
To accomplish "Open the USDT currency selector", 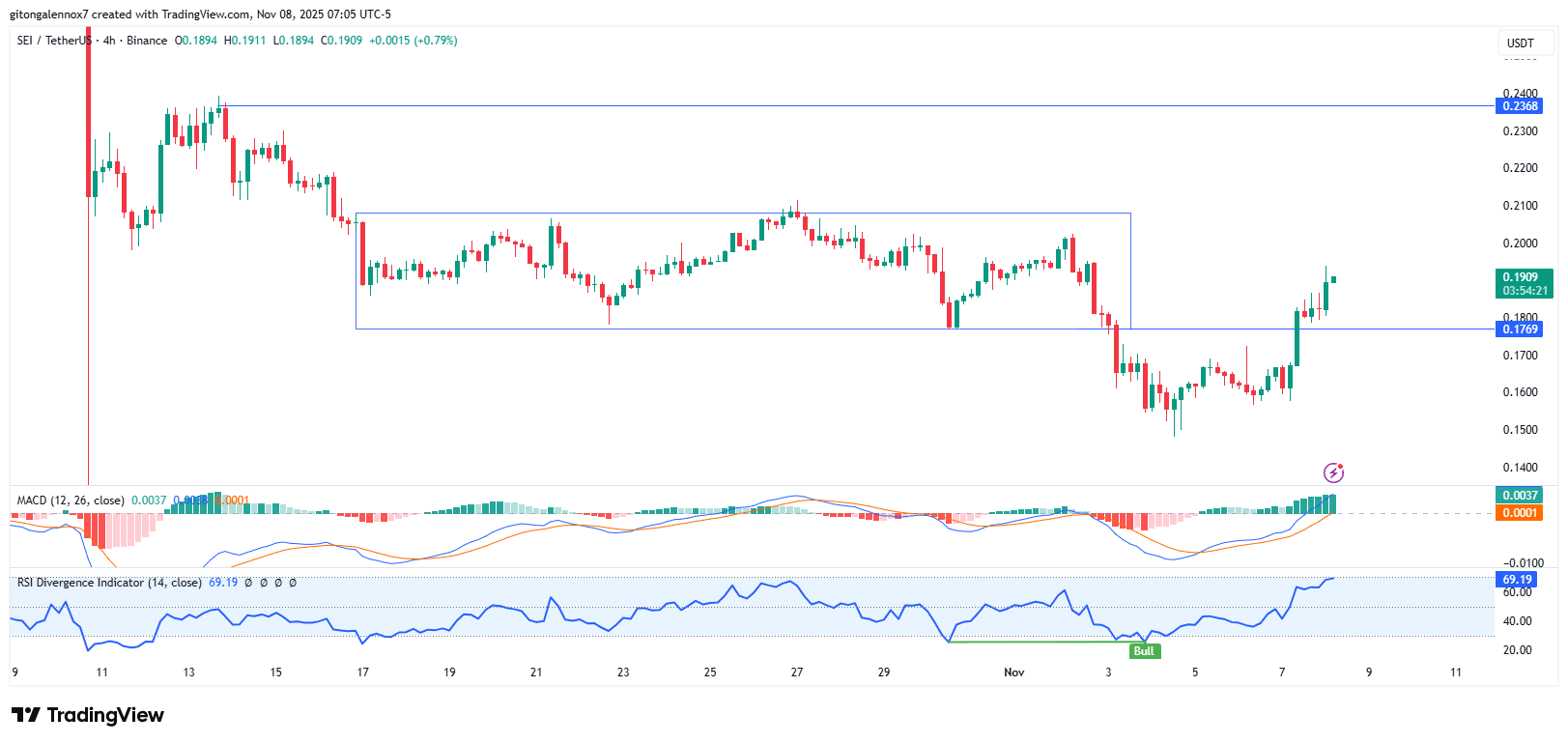I will pos(1520,43).
